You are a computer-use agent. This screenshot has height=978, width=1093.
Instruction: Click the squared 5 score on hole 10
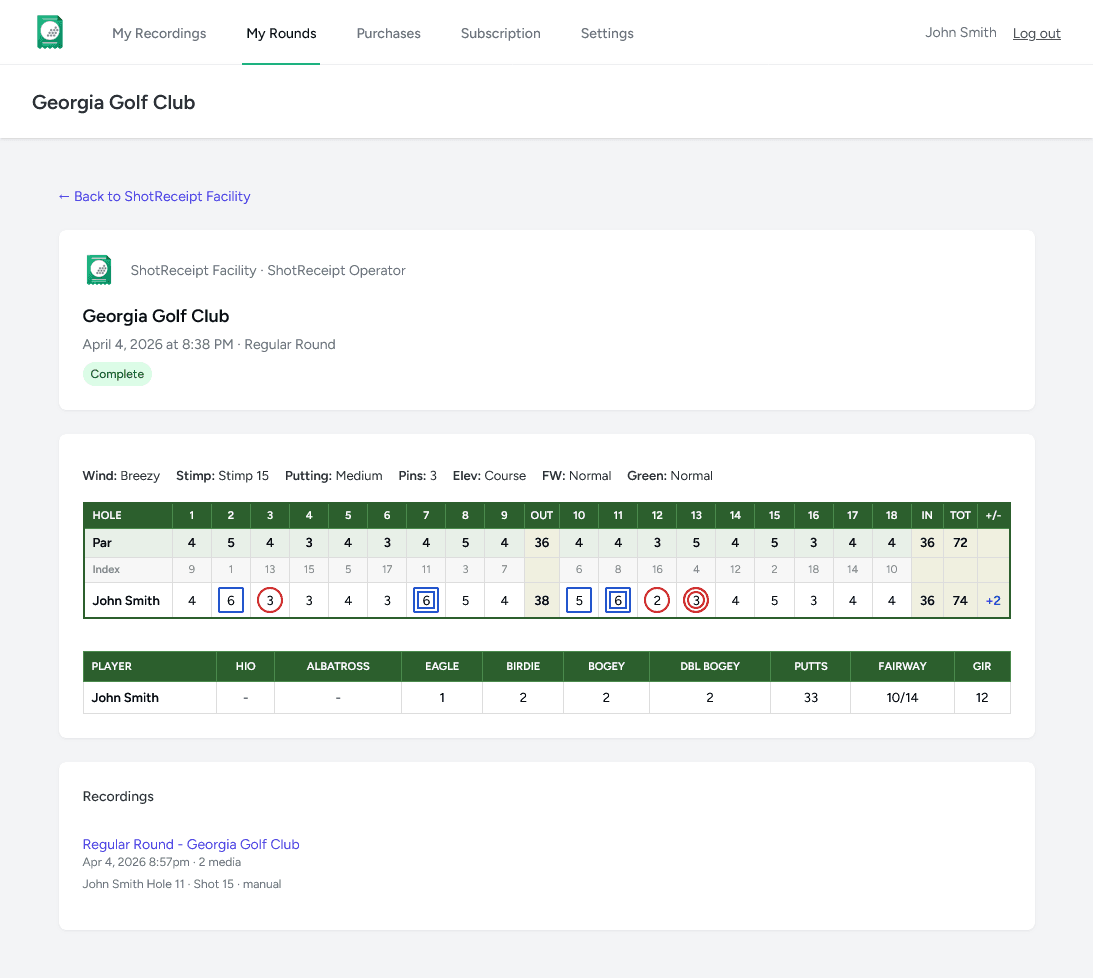pos(578,600)
